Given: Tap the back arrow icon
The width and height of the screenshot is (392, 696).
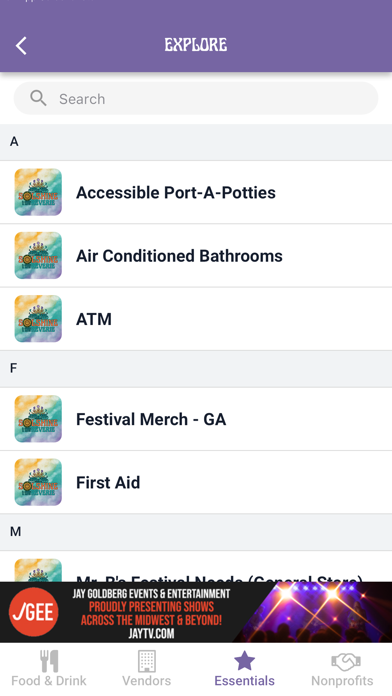Looking at the screenshot, I should click(x=21, y=45).
